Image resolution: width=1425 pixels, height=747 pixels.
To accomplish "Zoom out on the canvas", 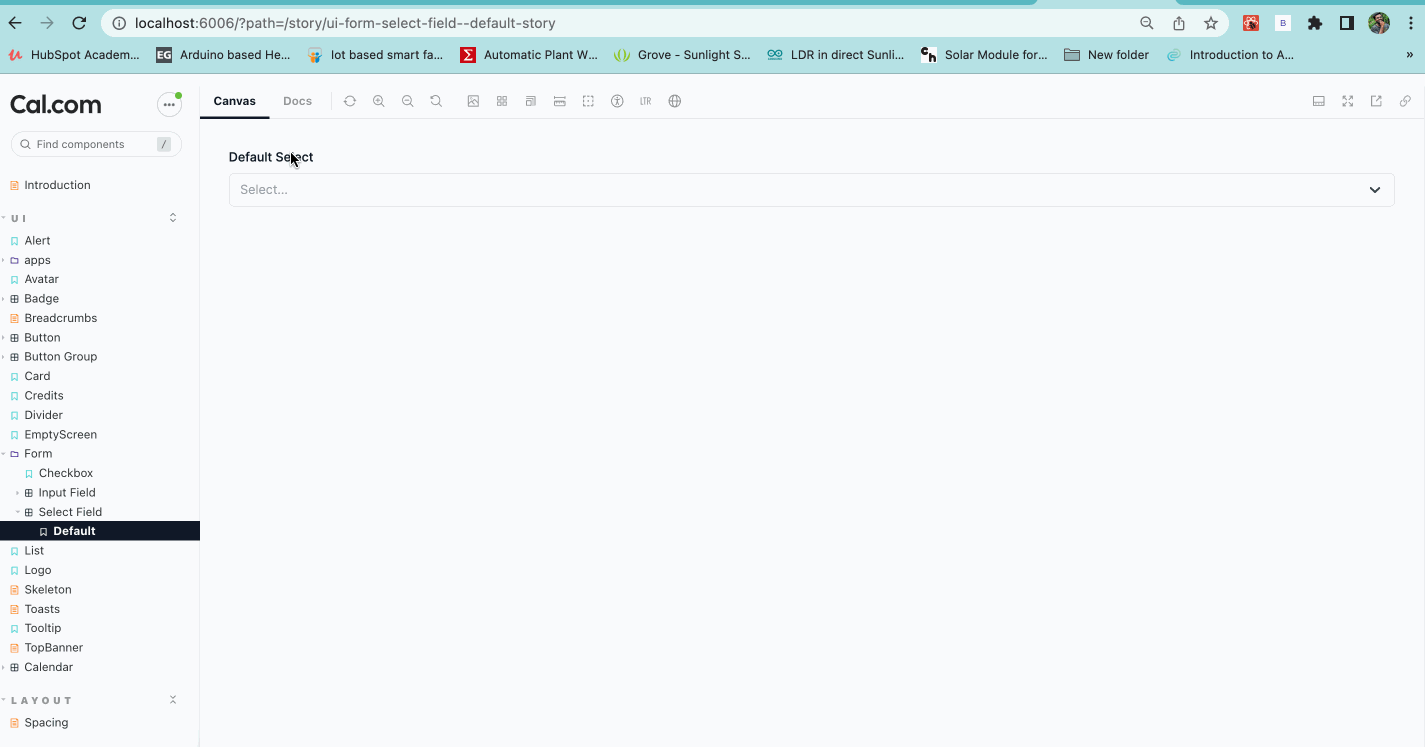I will (x=407, y=100).
